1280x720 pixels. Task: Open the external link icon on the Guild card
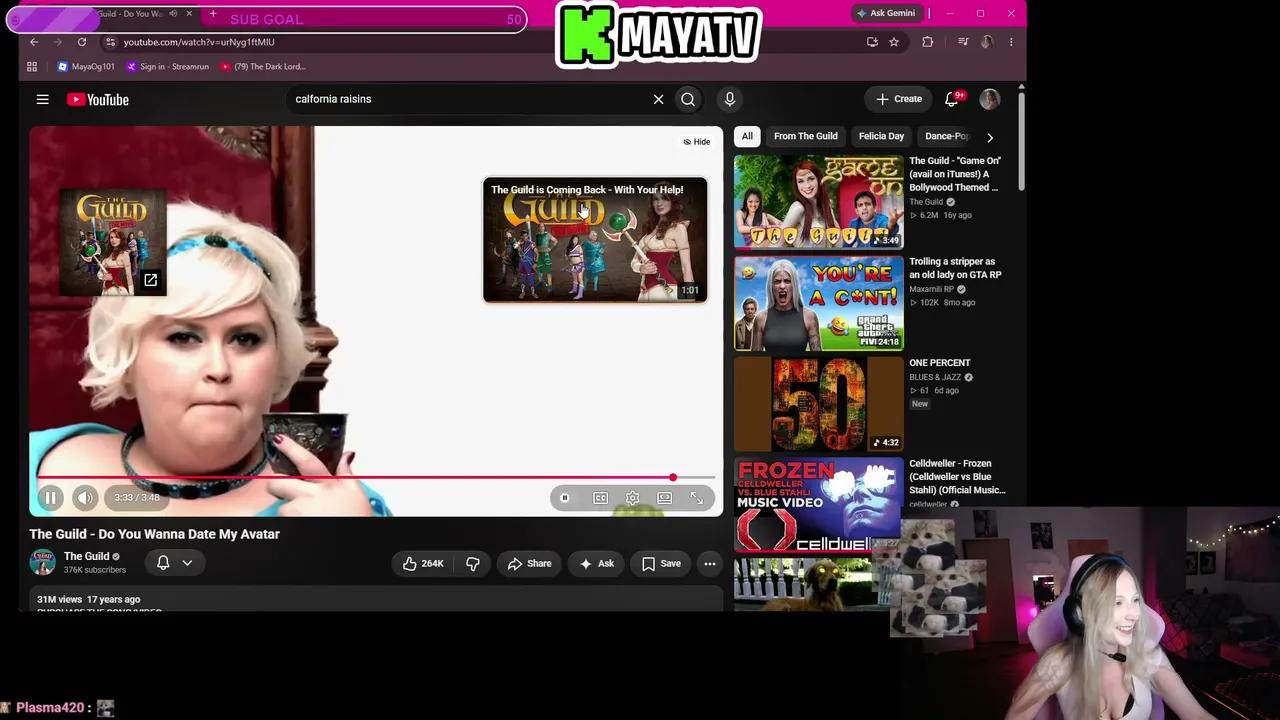coord(150,280)
